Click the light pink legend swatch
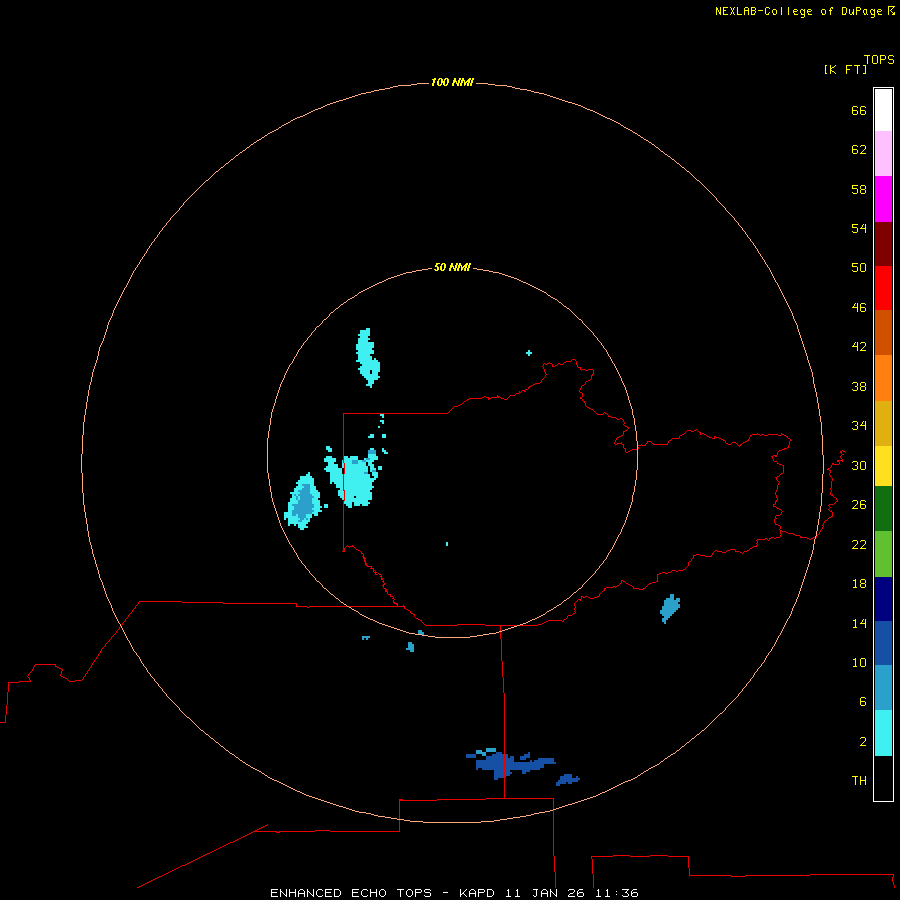 coord(883,153)
